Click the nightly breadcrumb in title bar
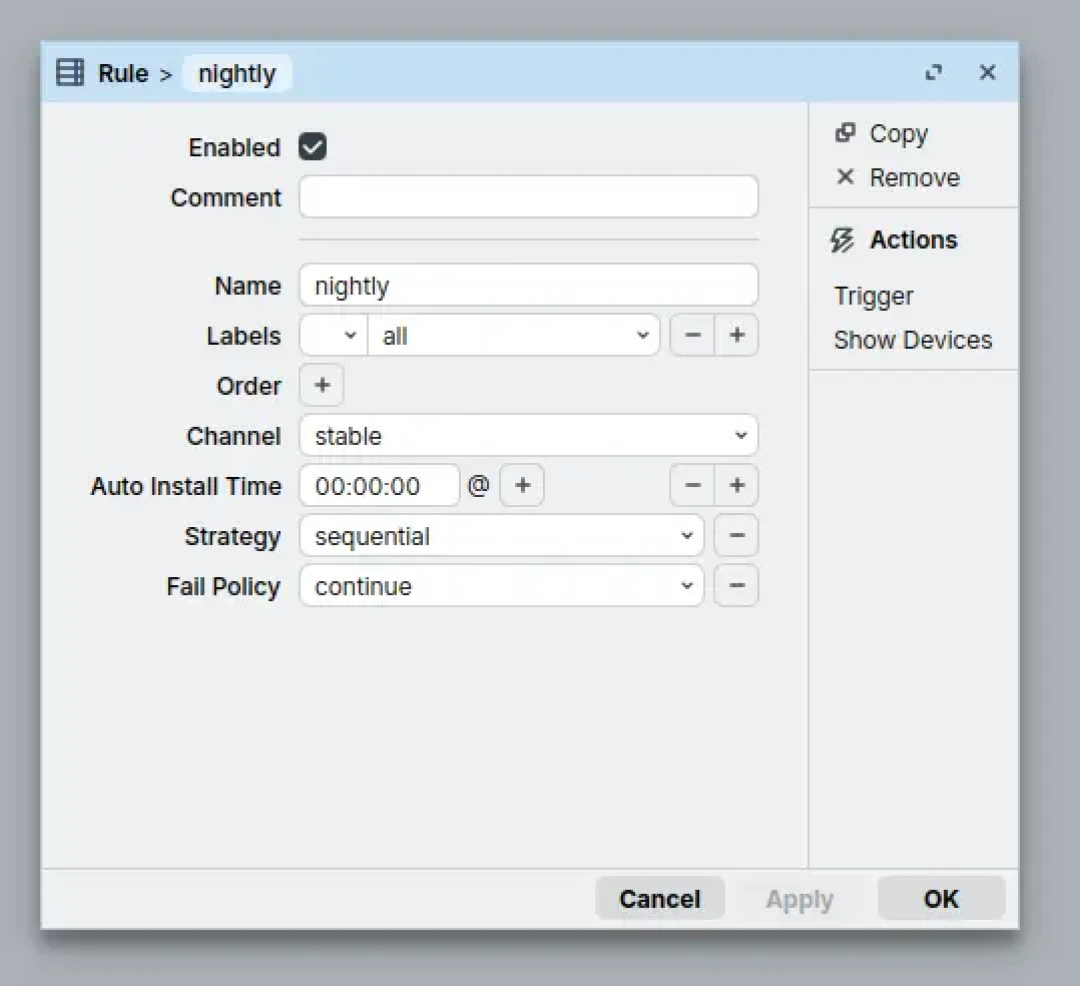The width and height of the screenshot is (1080, 986). pyautogui.click(x=237, y=73)
